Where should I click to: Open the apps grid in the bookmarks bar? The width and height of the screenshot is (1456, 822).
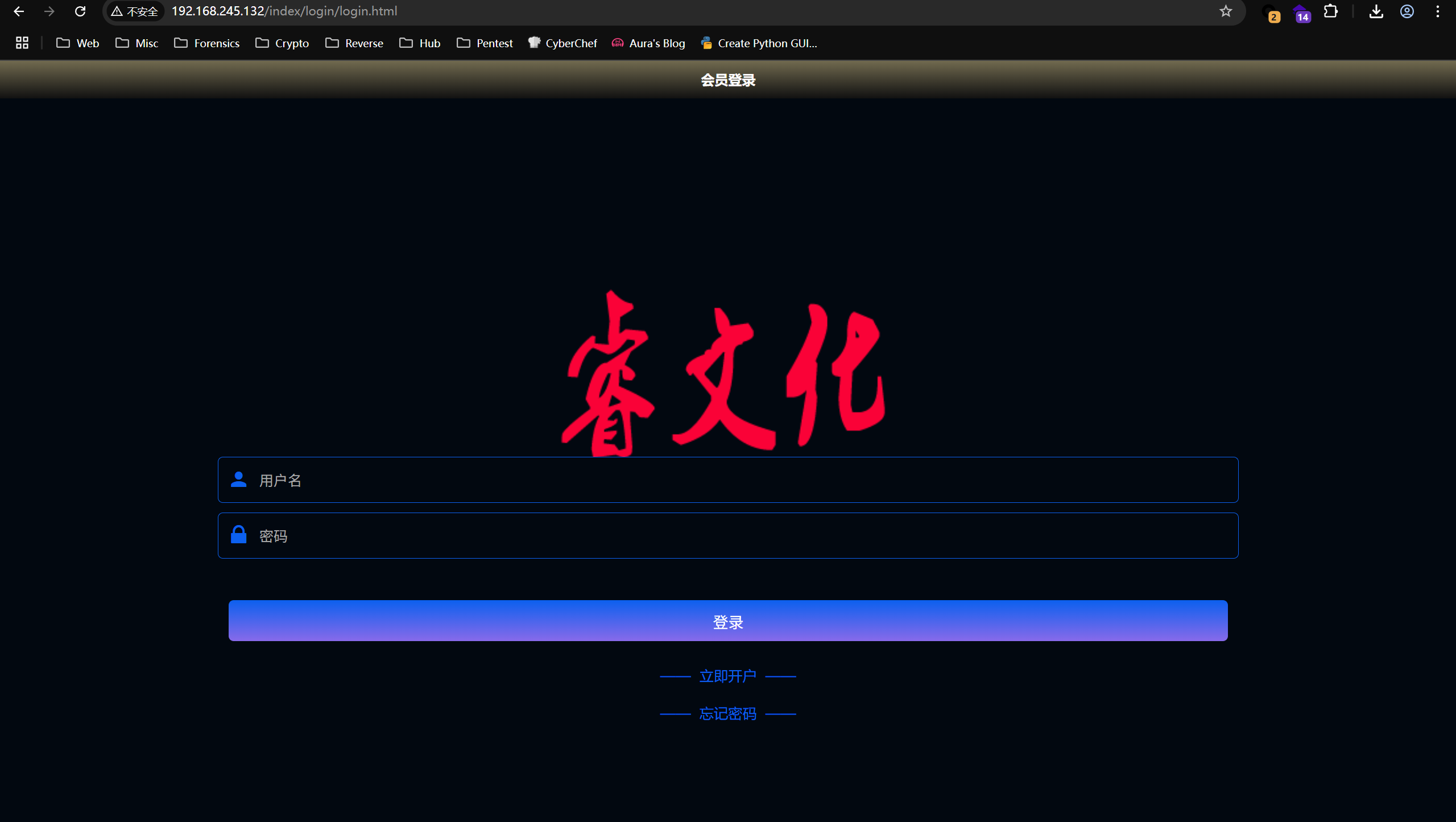pos(22,43)
